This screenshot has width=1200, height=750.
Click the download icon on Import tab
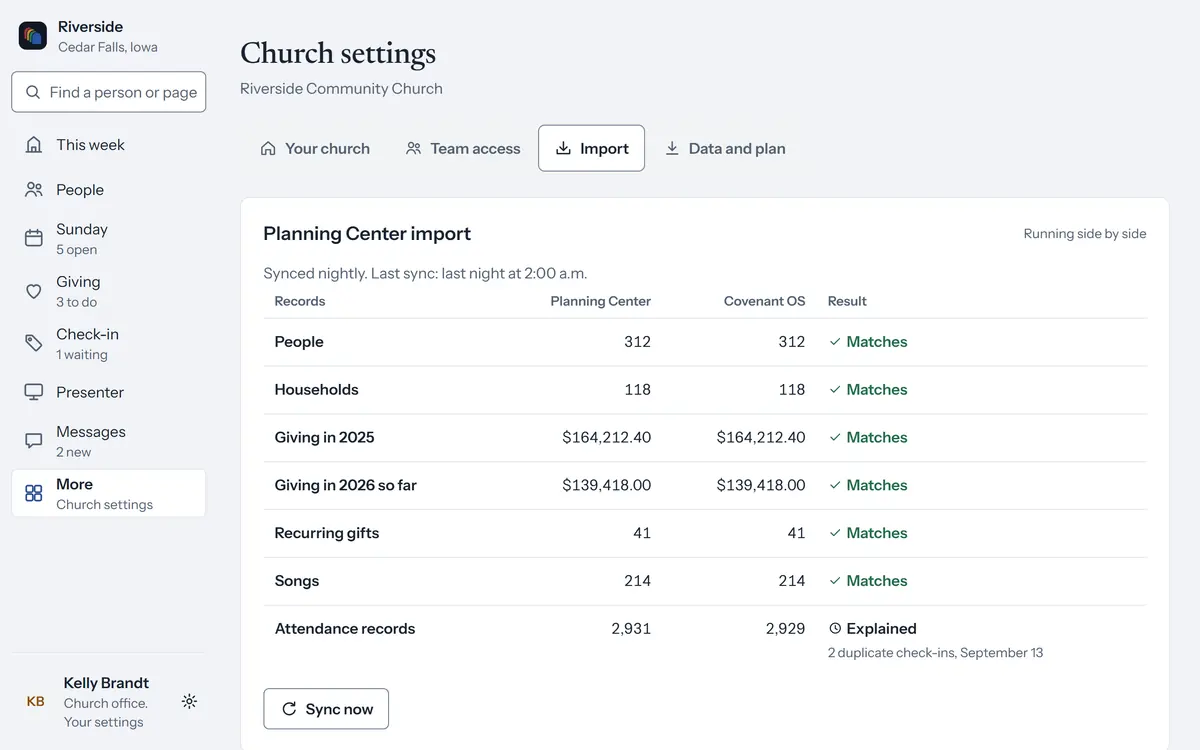[x=563, y=148]
